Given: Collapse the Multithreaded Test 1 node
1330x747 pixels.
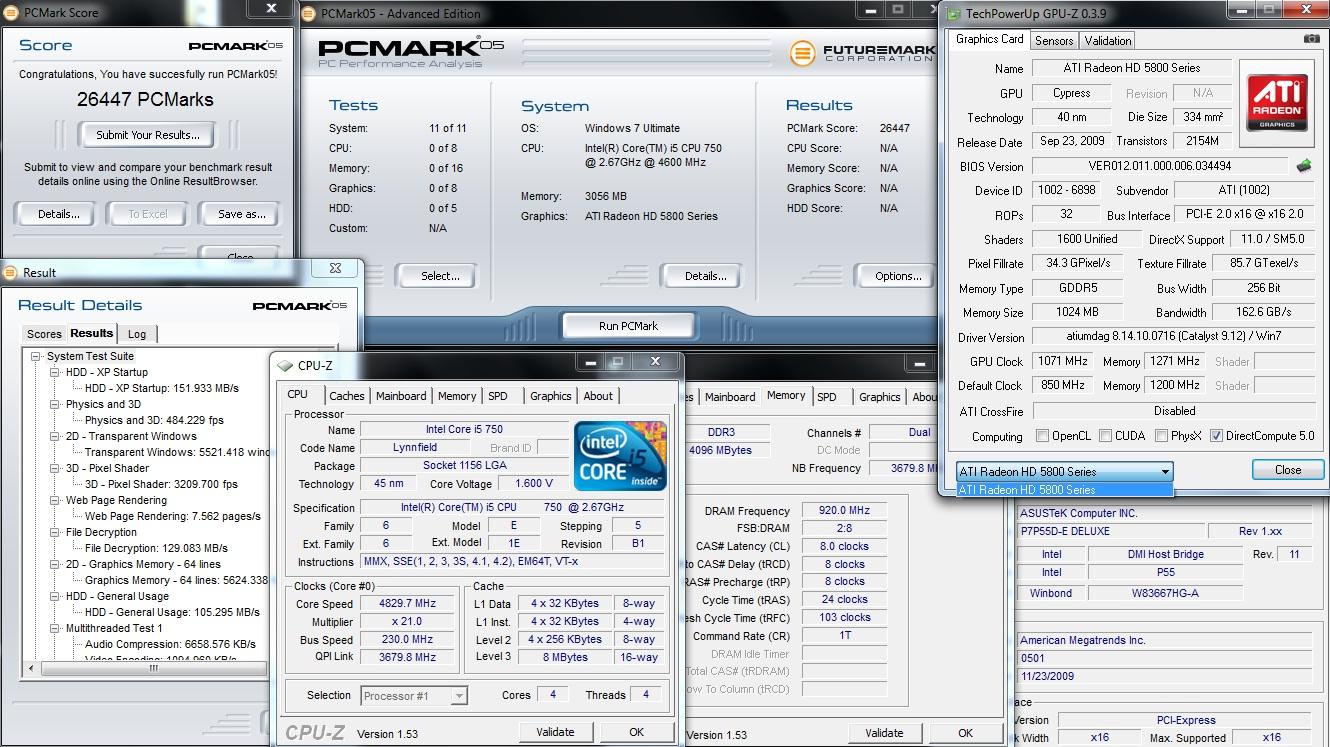Looking at the screenshot, I should tap(55, 628).
